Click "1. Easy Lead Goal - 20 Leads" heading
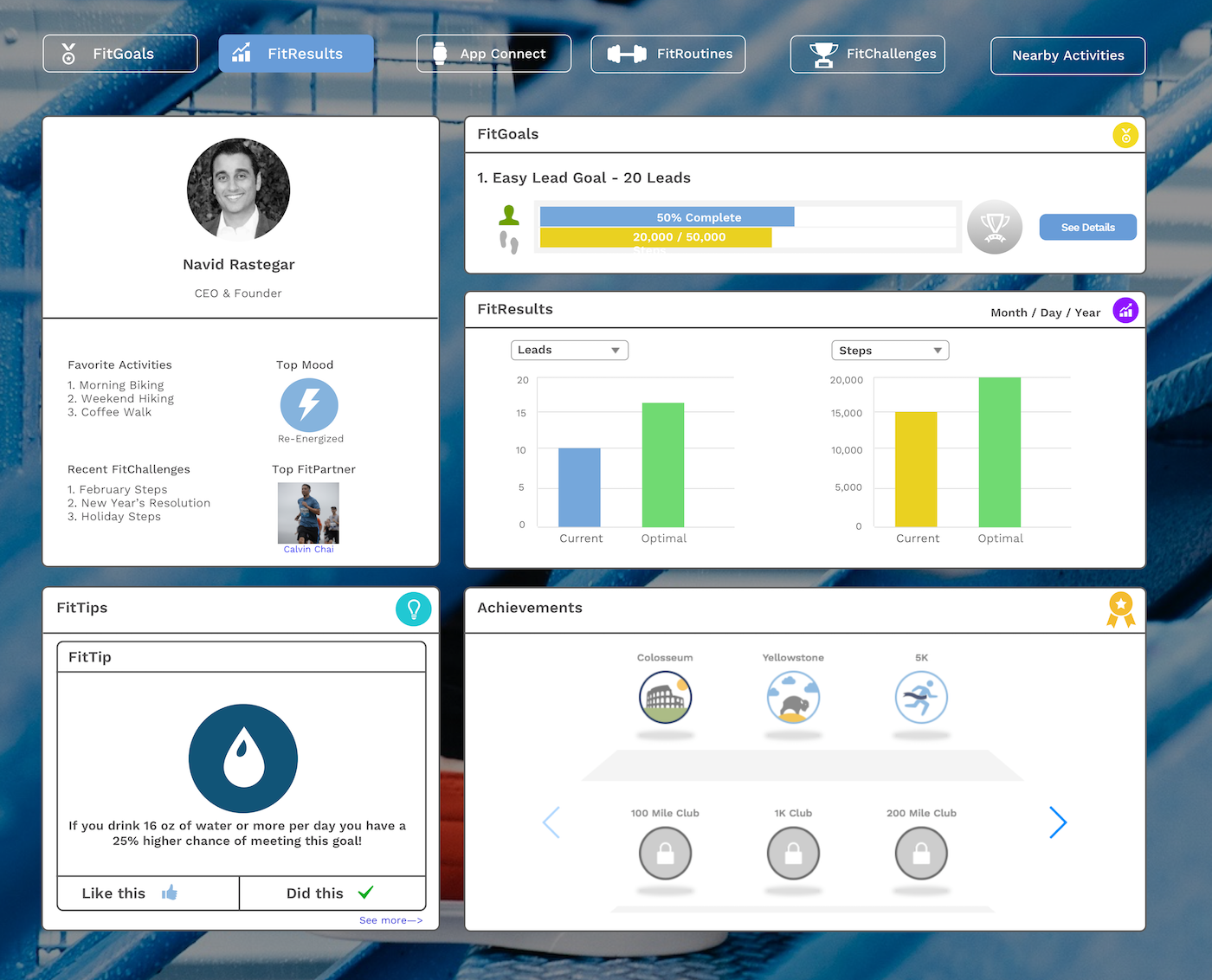The width and height of the screenshot is (1212, 980). [x=584, y=178]
